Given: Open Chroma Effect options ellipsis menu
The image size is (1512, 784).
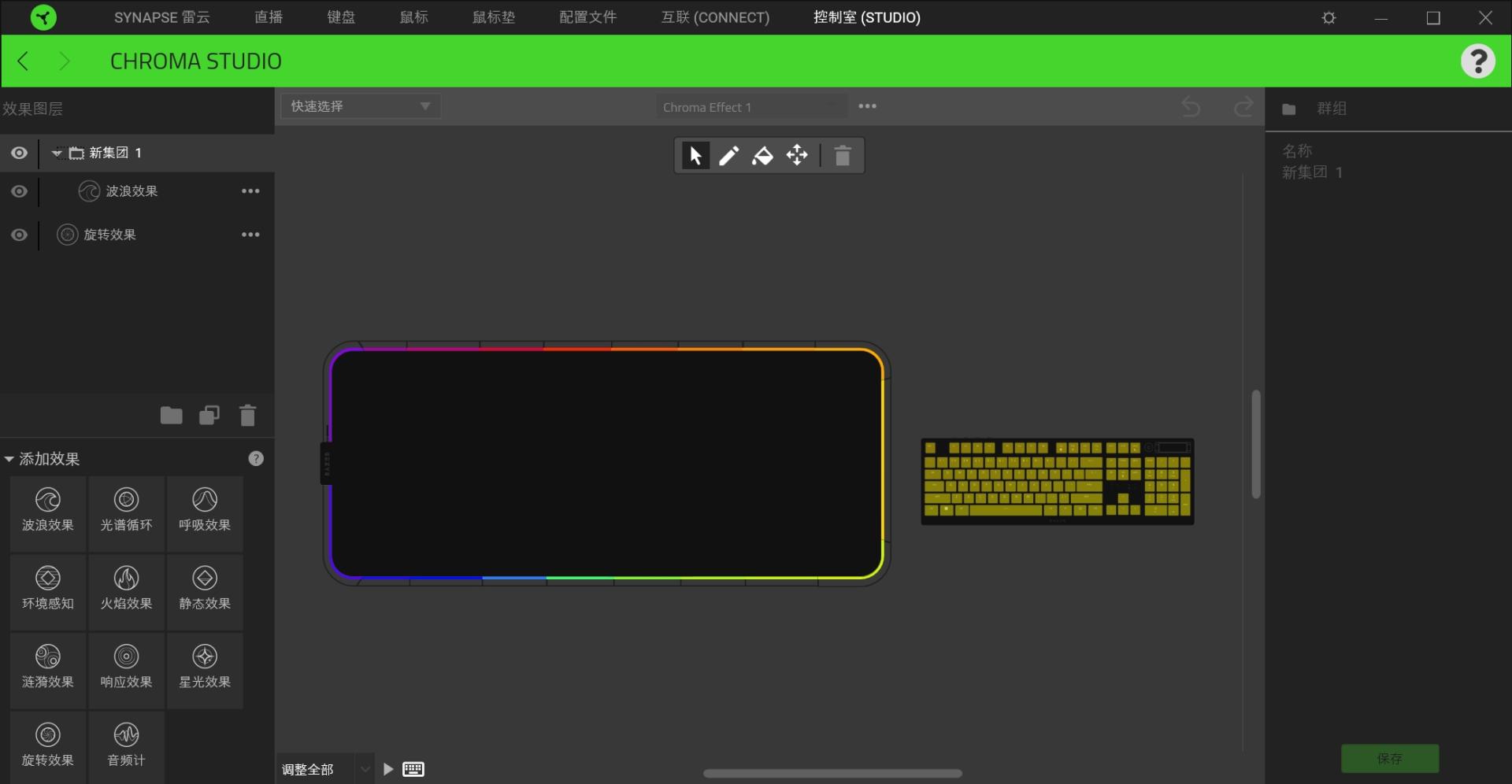Looking at the screenshot, I should click(867, 106).
